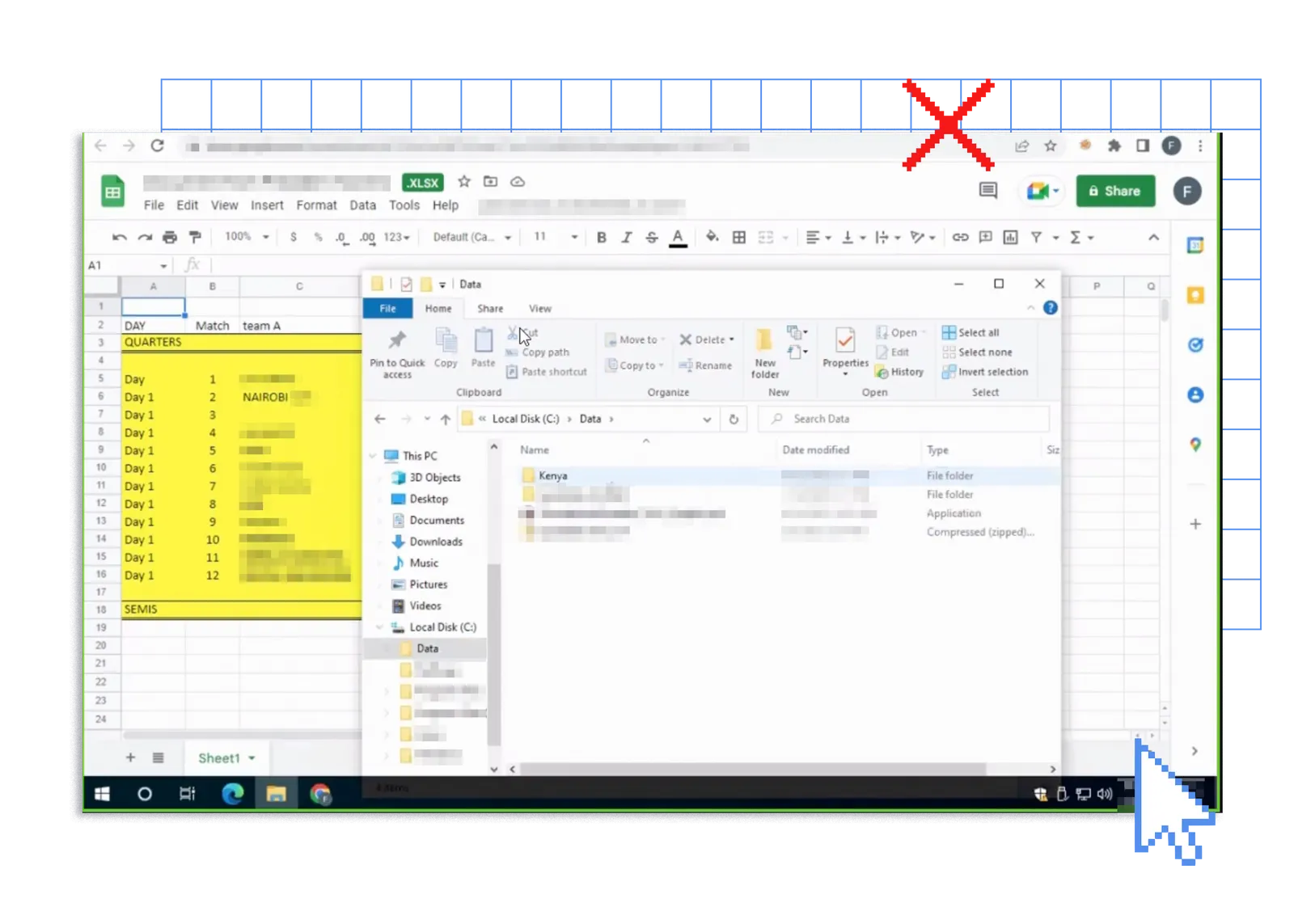The height and width of the screenshot is (924, 1294).
Task: Toggle strikethrough formatting
Action: click(x=651, y=238)
